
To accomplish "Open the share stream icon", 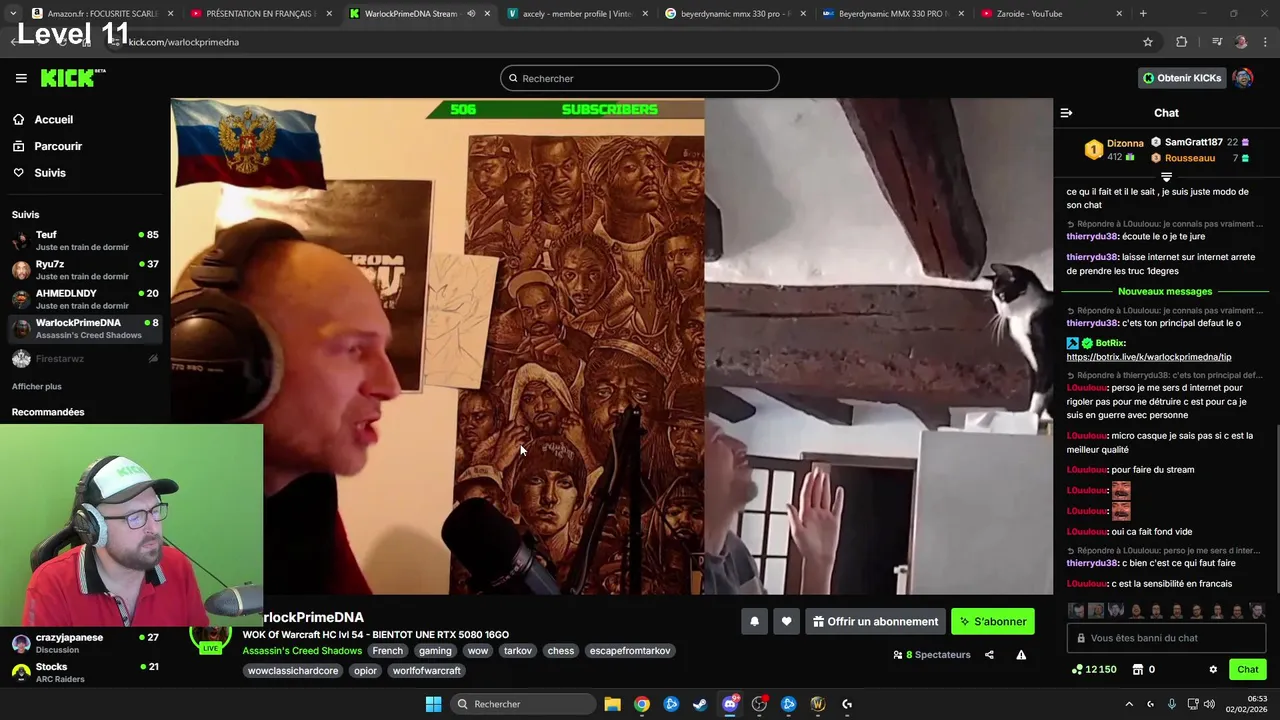I will coord(989,655).
